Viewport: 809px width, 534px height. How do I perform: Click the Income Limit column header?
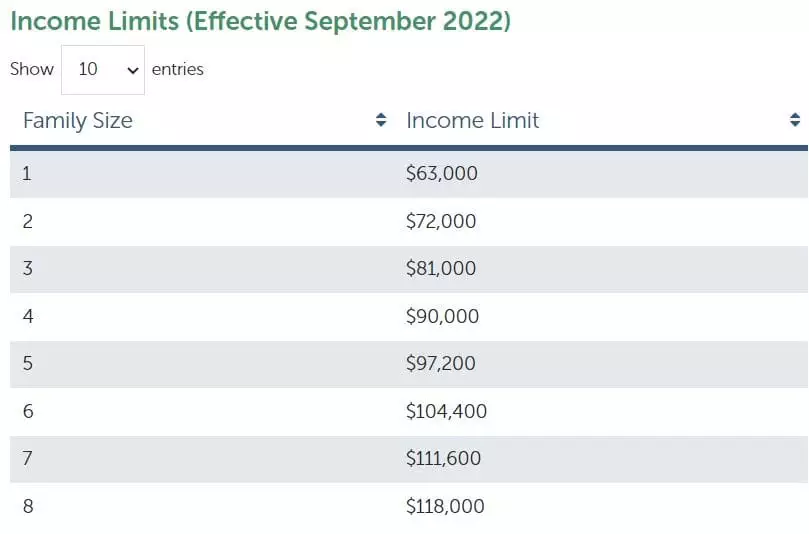click(x=472, y=121)
